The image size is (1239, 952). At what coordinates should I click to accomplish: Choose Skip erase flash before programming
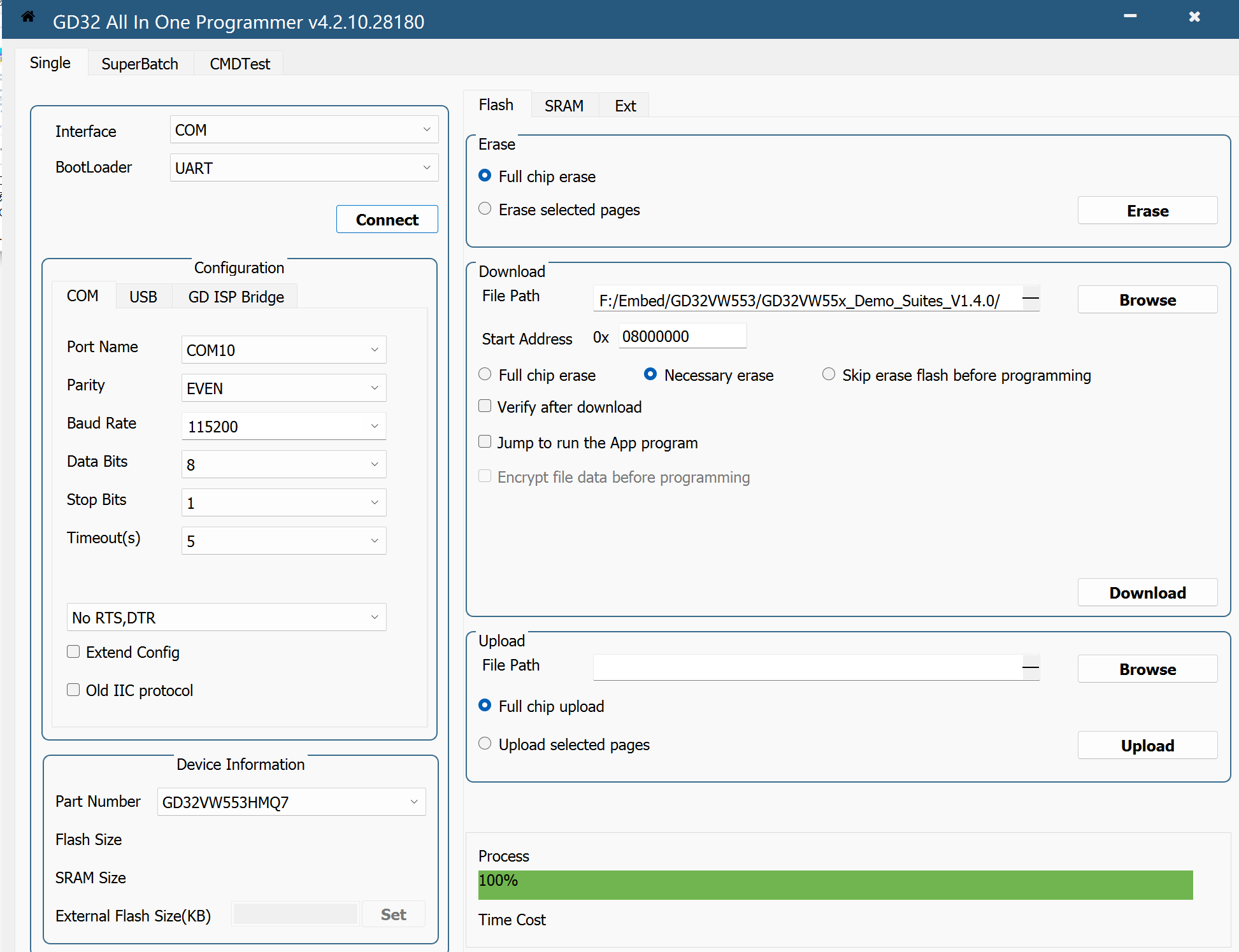[x=829, y=374]
